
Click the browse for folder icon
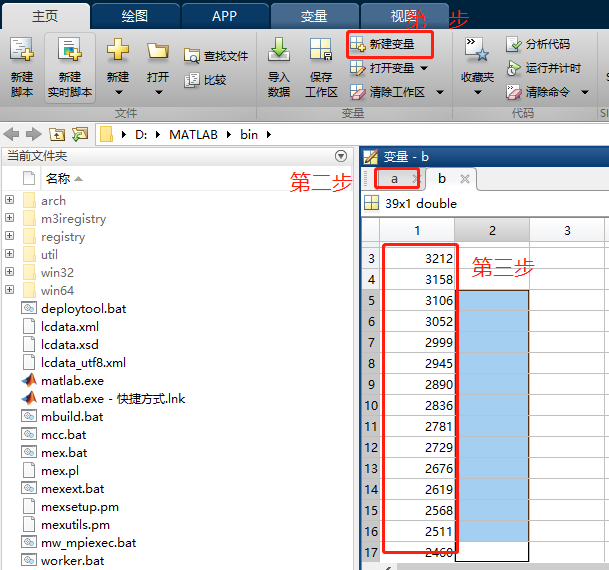click(80, 134)
